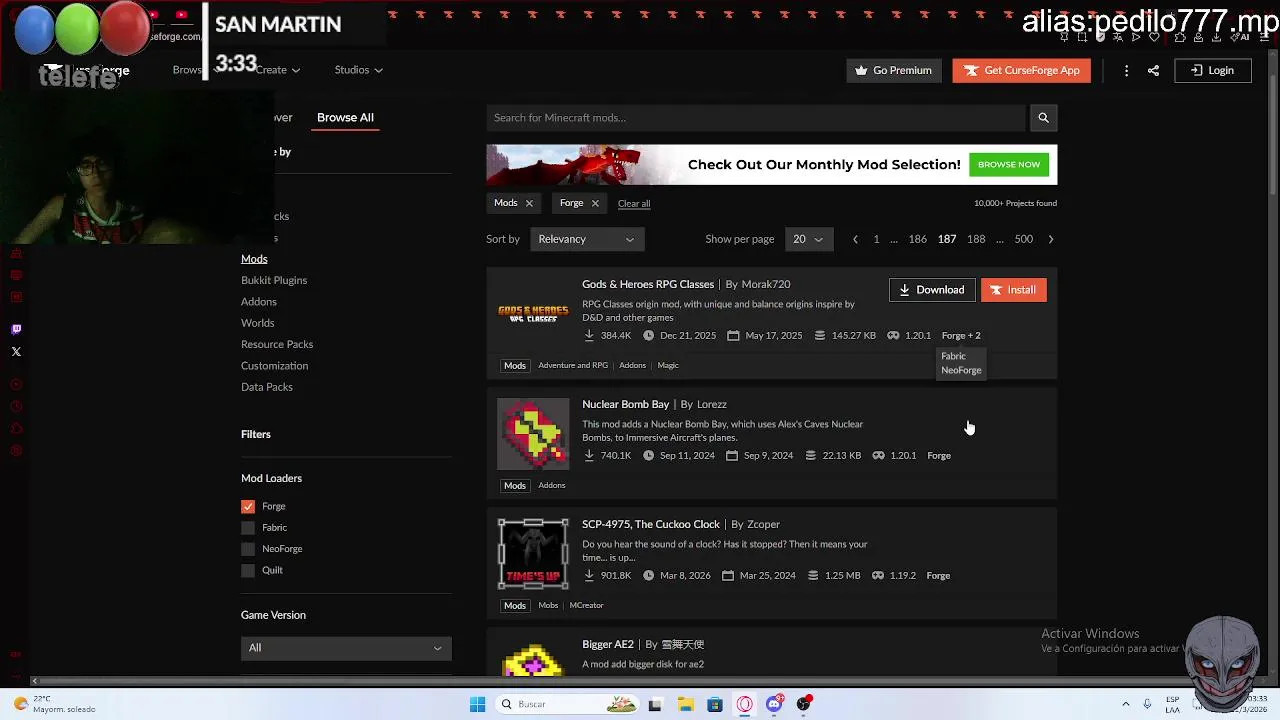Open the browser extensions puzzle icon
1280x720 pixels.
[1181, 37]
